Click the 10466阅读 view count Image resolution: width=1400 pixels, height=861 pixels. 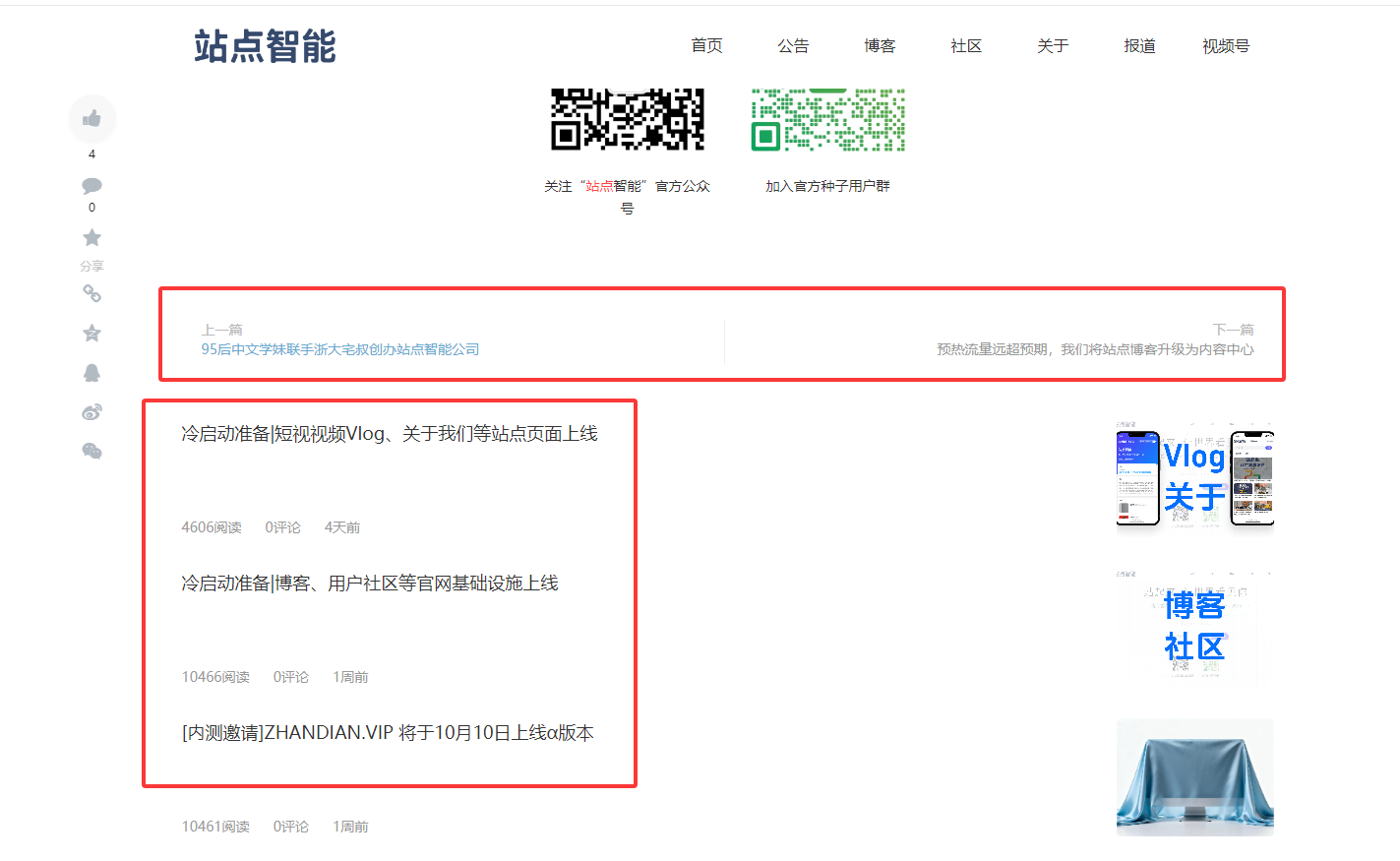215,677
